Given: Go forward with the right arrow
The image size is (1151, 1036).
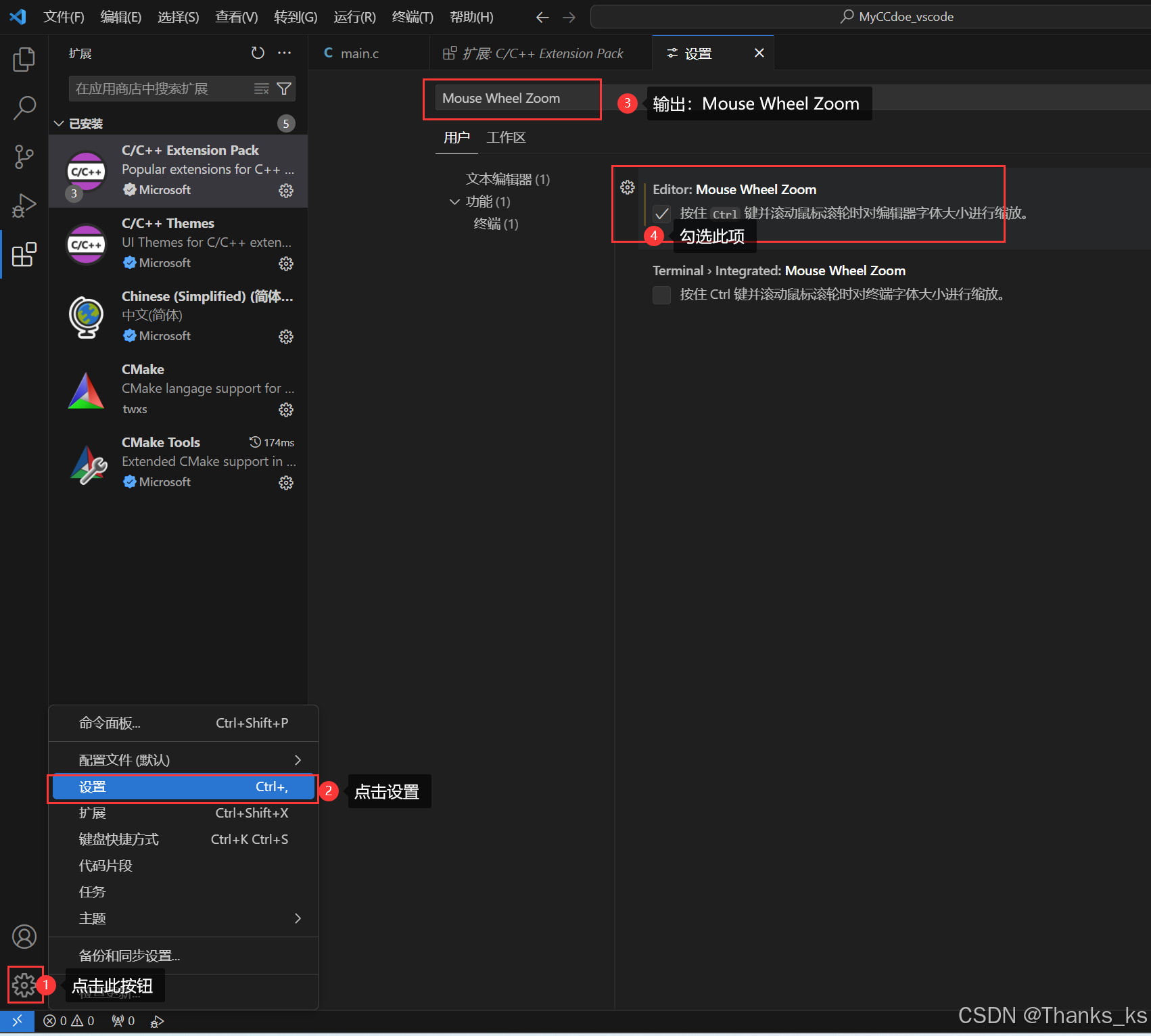Looking at the screenshot, I should click(569, 18).
